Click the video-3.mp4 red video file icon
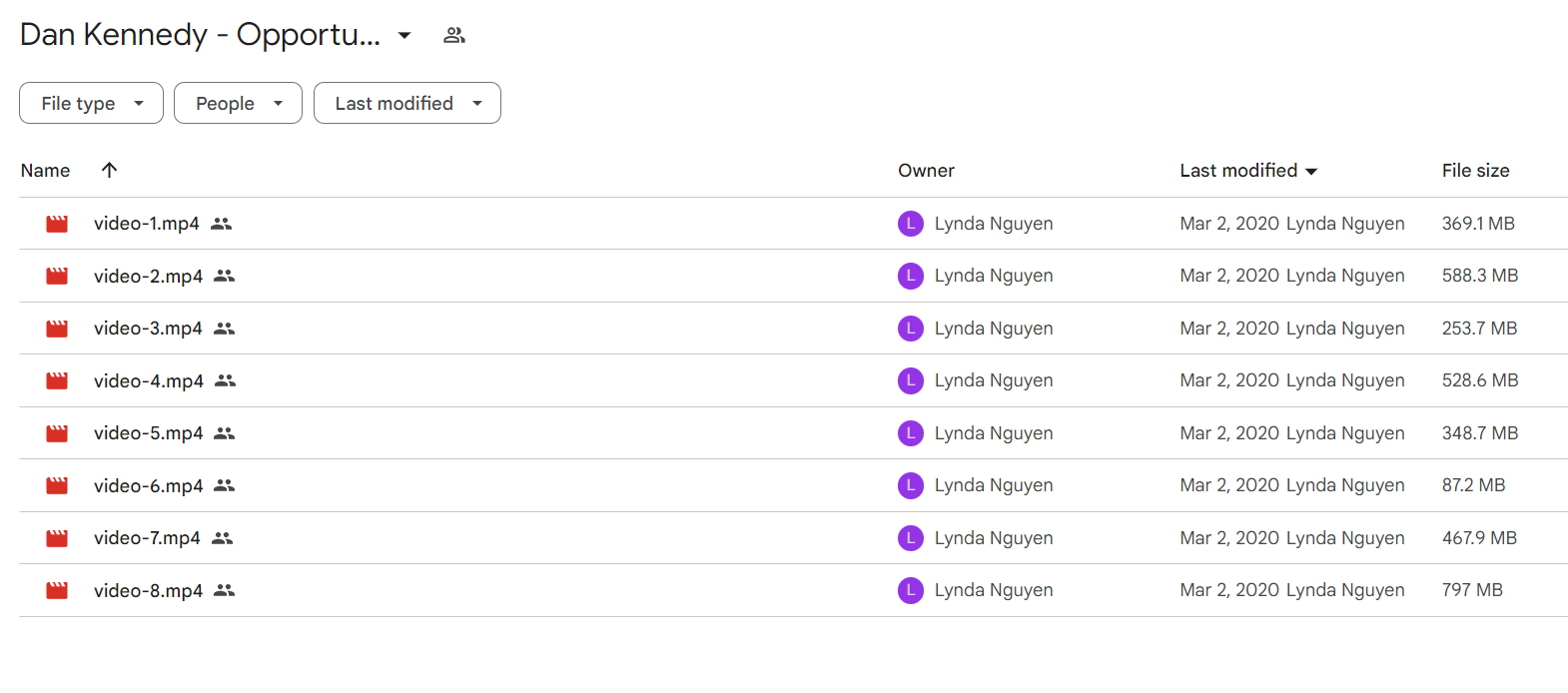Viewport: 1568px width, 693px height. tap(57, 329)
